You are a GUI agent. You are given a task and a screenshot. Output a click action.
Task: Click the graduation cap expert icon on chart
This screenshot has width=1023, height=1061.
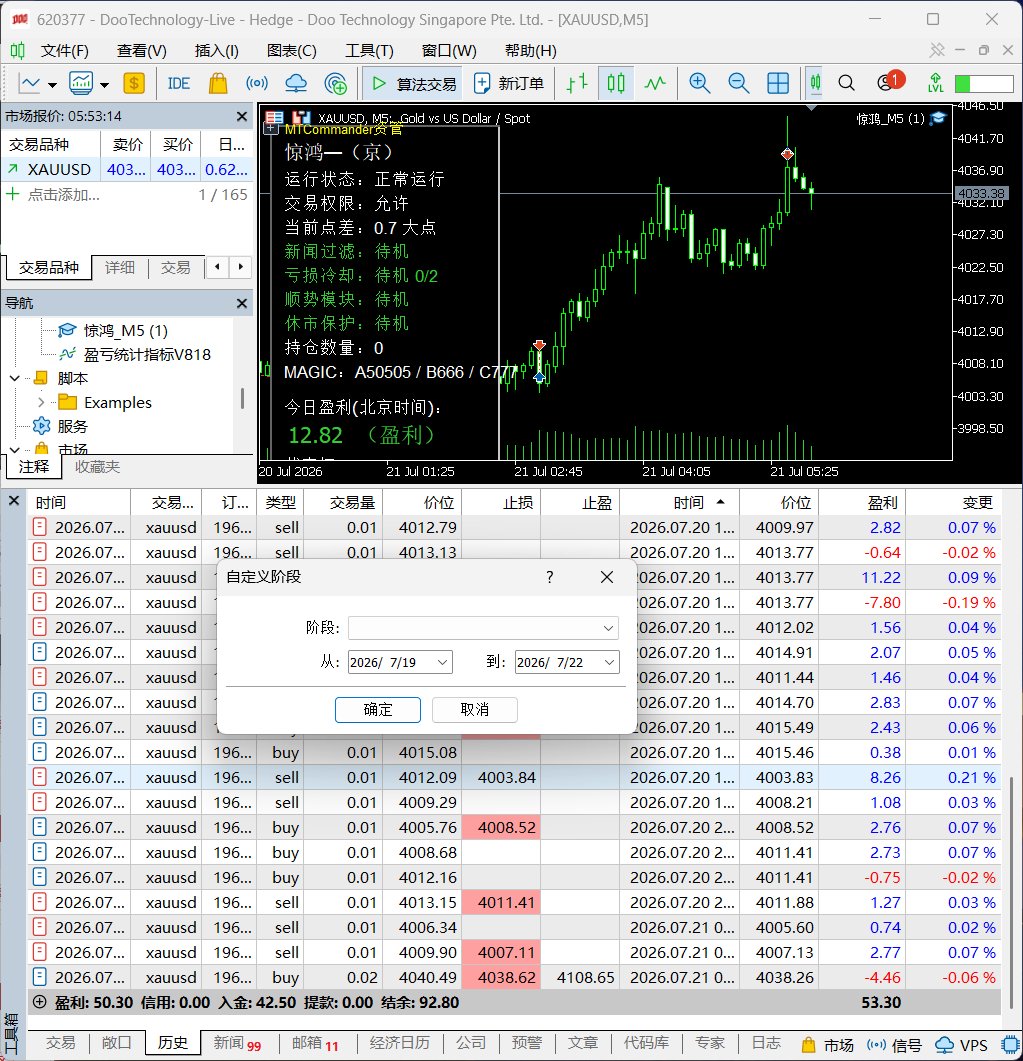tap(938, 118)
